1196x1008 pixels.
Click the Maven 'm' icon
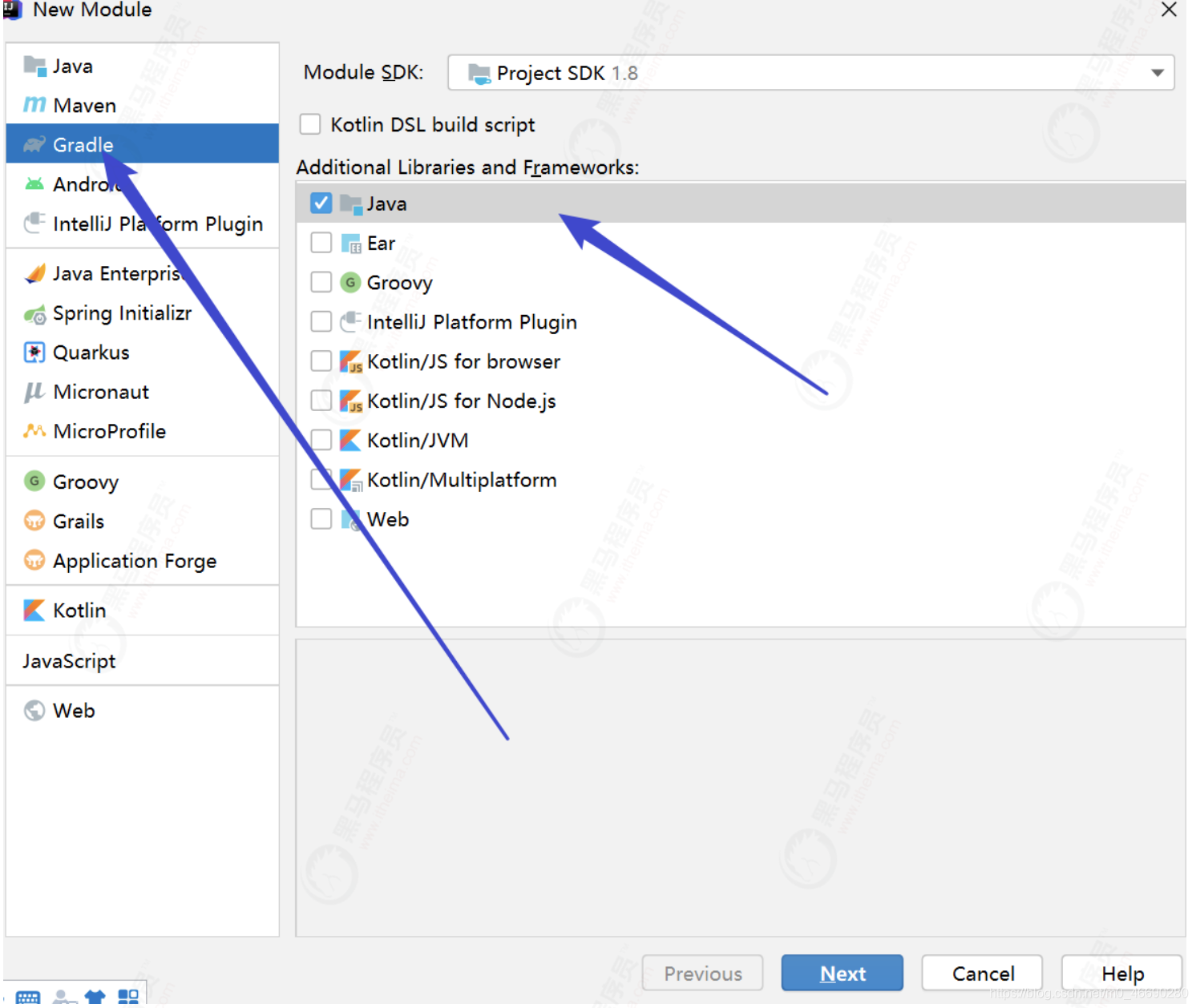tap(34, 105)
